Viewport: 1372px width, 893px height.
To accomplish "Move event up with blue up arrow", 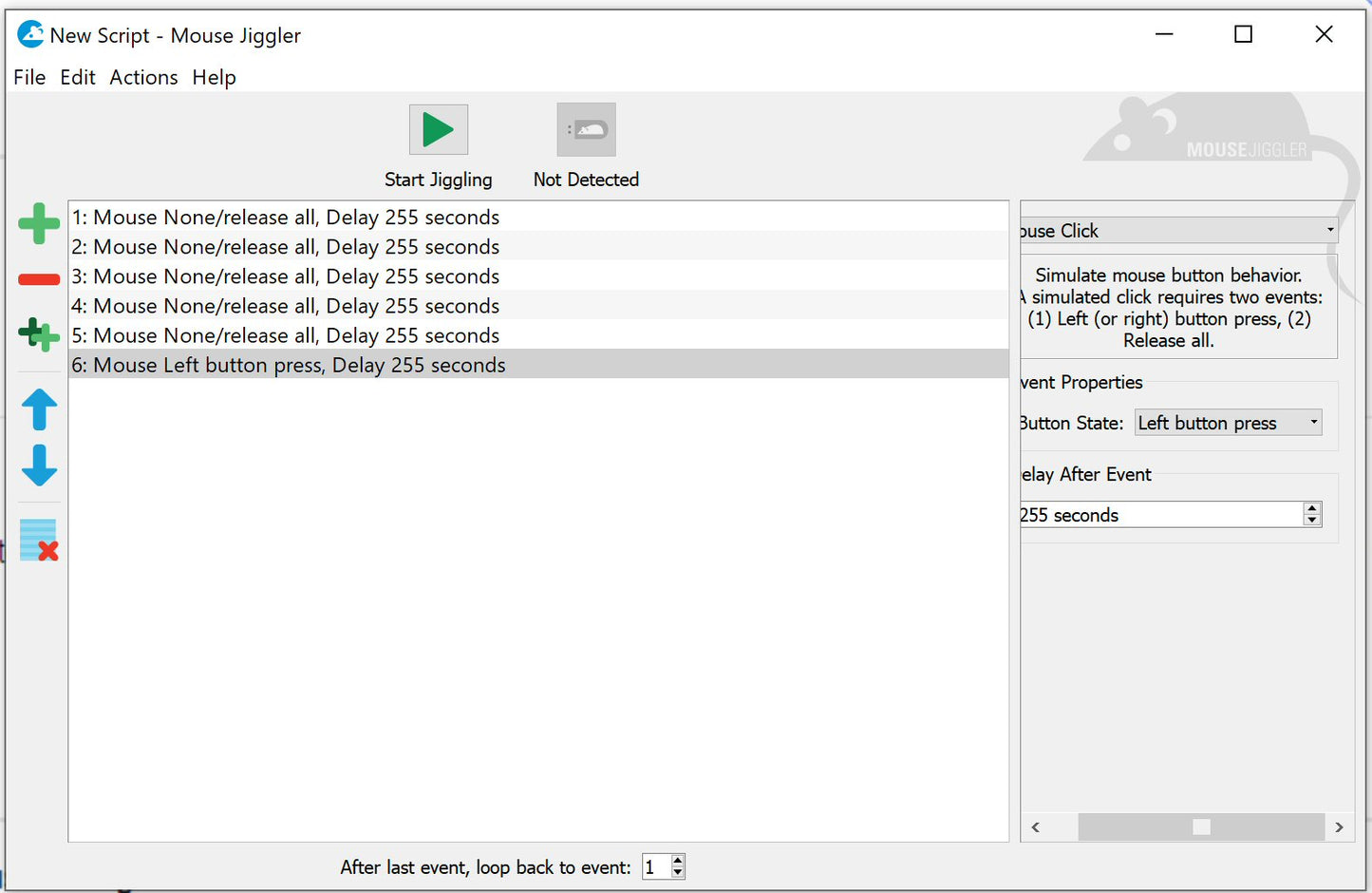I will [x=39, y=409].
